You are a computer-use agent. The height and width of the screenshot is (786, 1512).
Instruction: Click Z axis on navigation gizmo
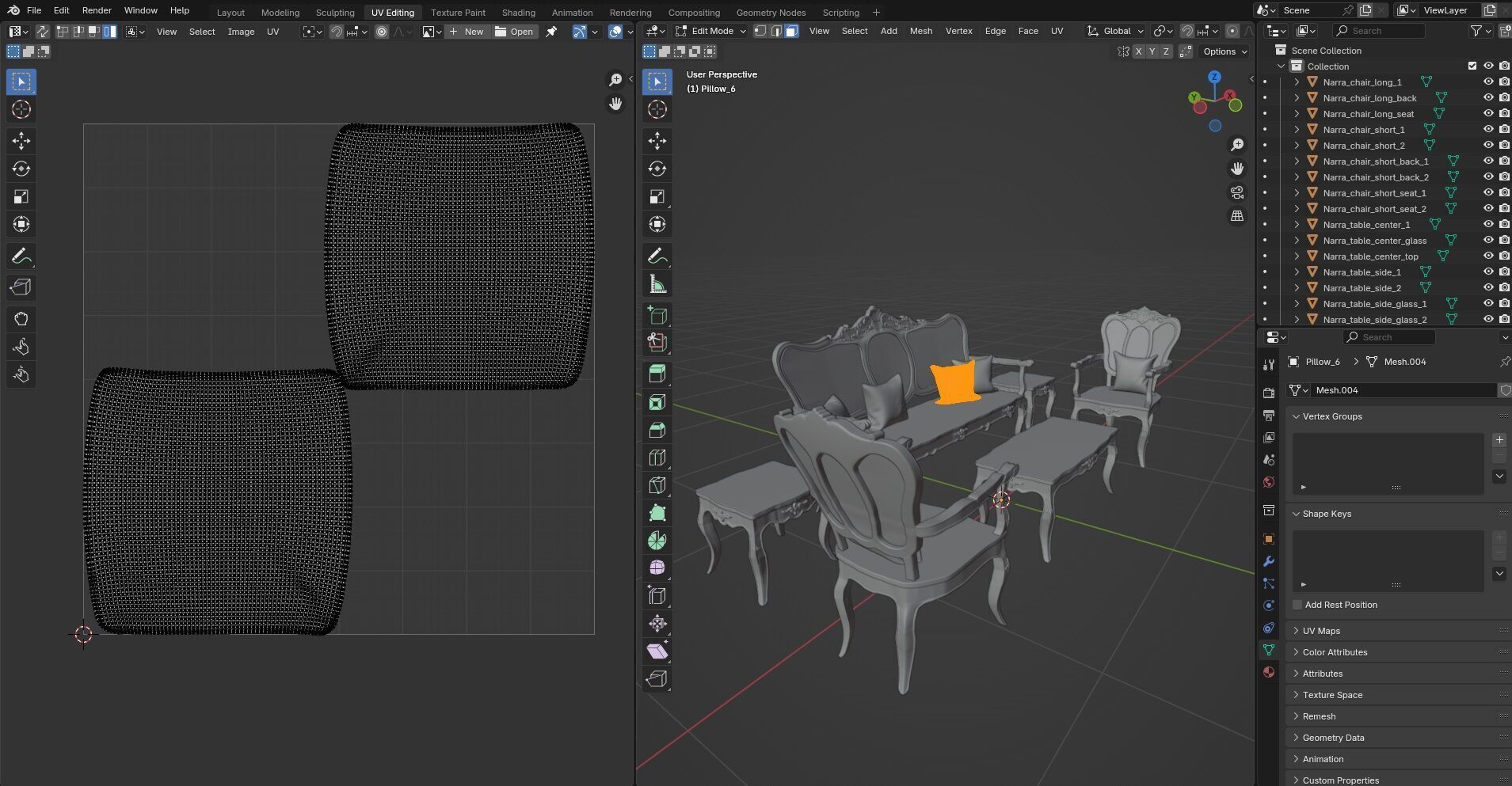[x=1214, y=77]
